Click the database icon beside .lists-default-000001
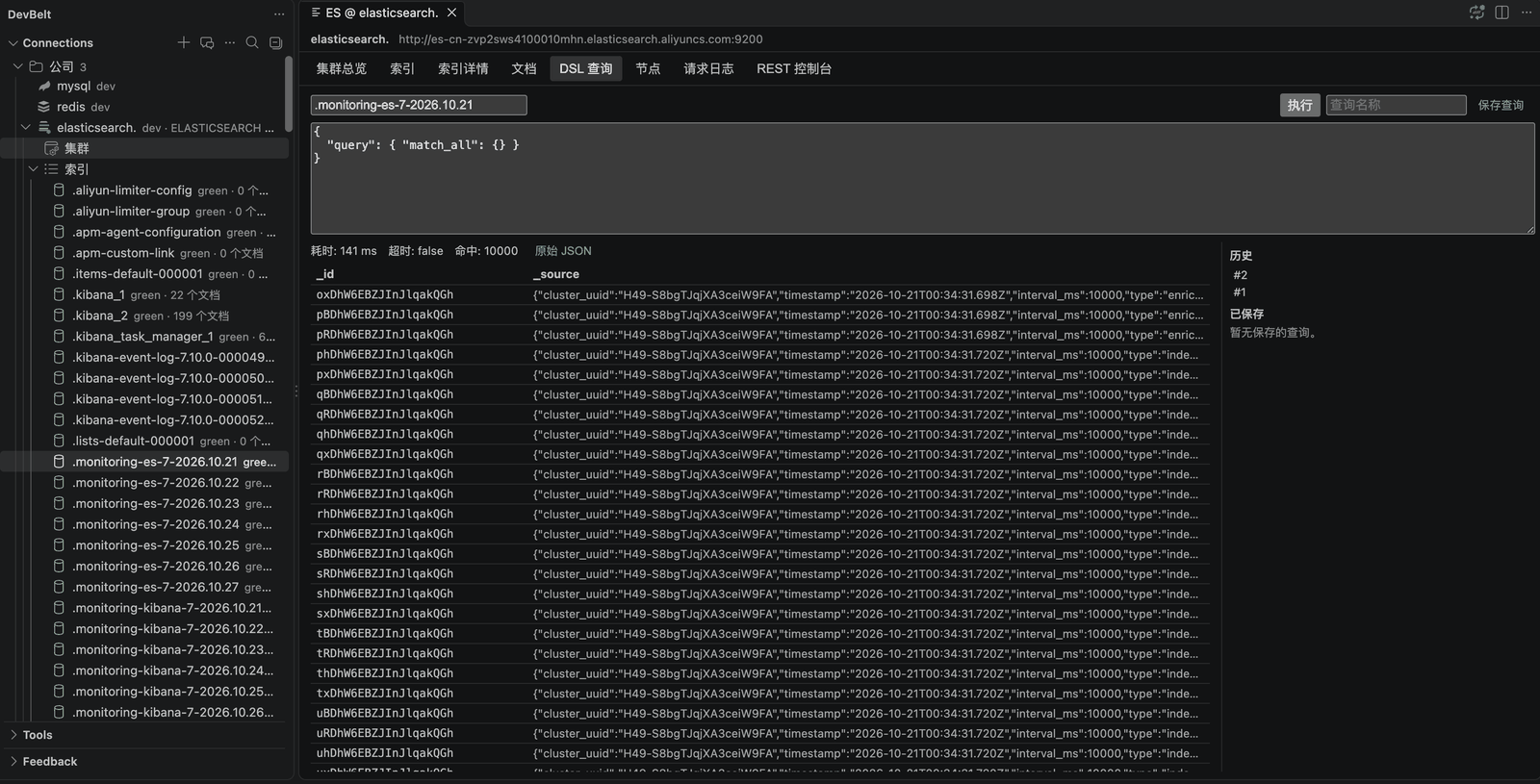Image resolution: width=1540 pixels, height=784 pixels. 60,441
